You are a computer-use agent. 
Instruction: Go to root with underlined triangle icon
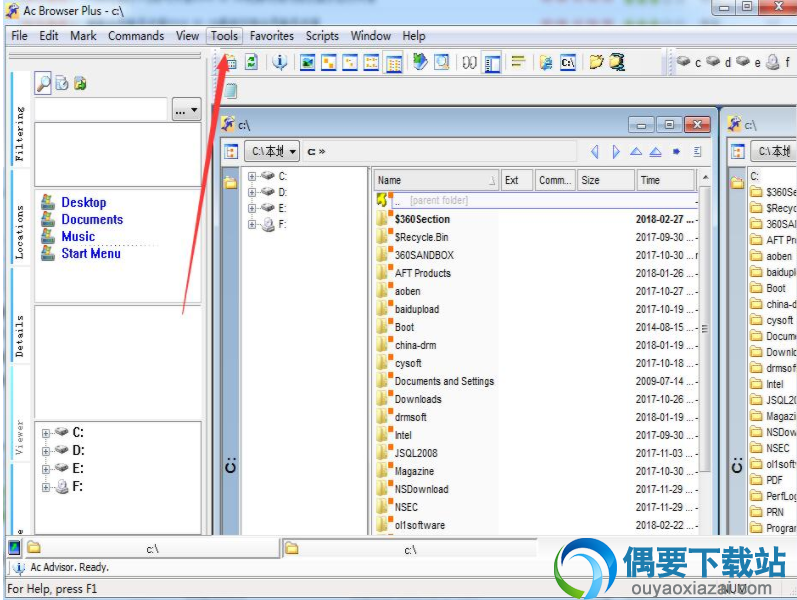click(656, 152)
